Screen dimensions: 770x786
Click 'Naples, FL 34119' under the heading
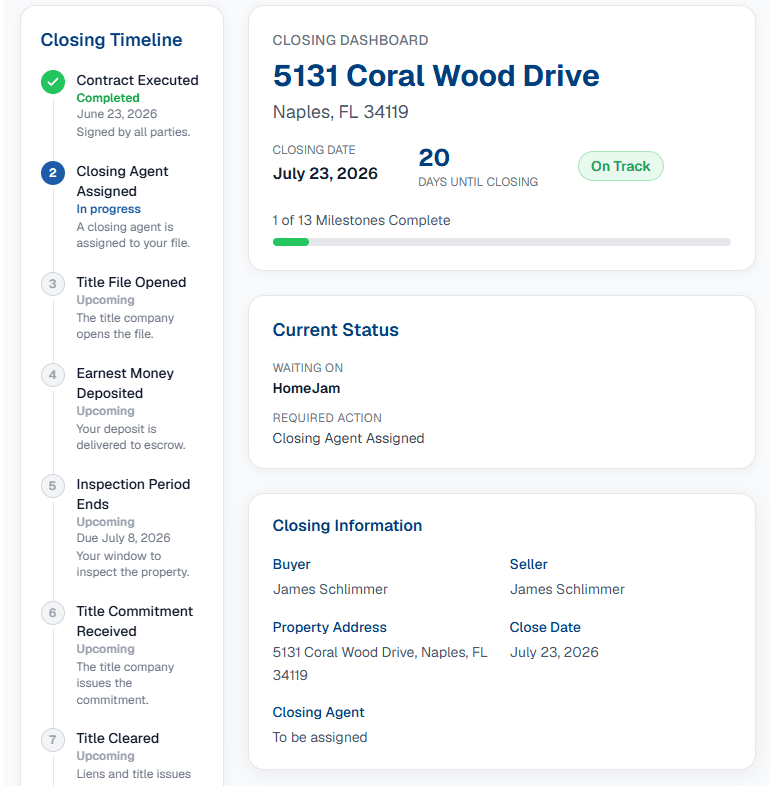pyautogui.click(x=340, y=112)
